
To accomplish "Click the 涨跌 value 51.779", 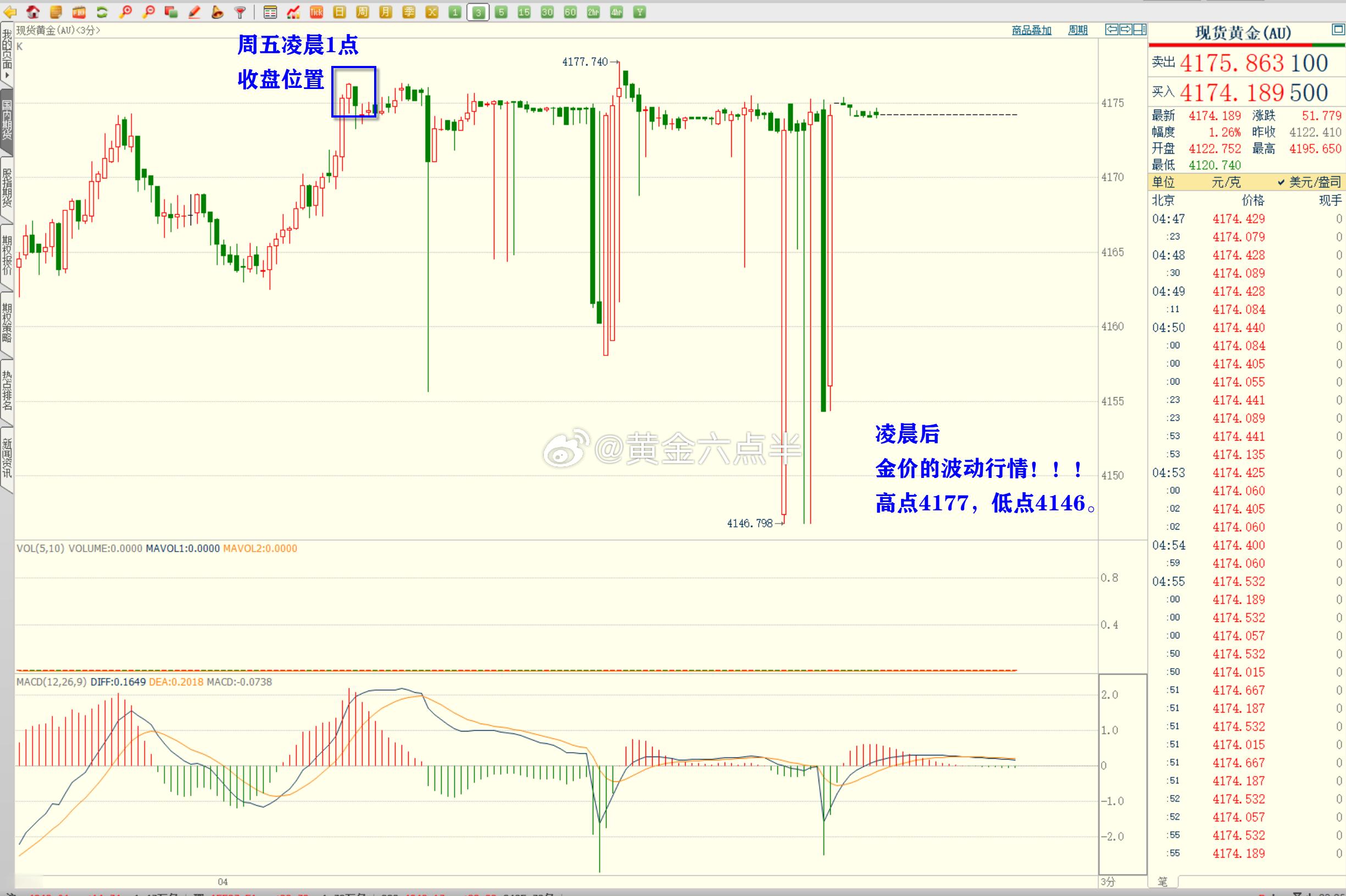I will pyautogui.click(x=1321, y=116).
